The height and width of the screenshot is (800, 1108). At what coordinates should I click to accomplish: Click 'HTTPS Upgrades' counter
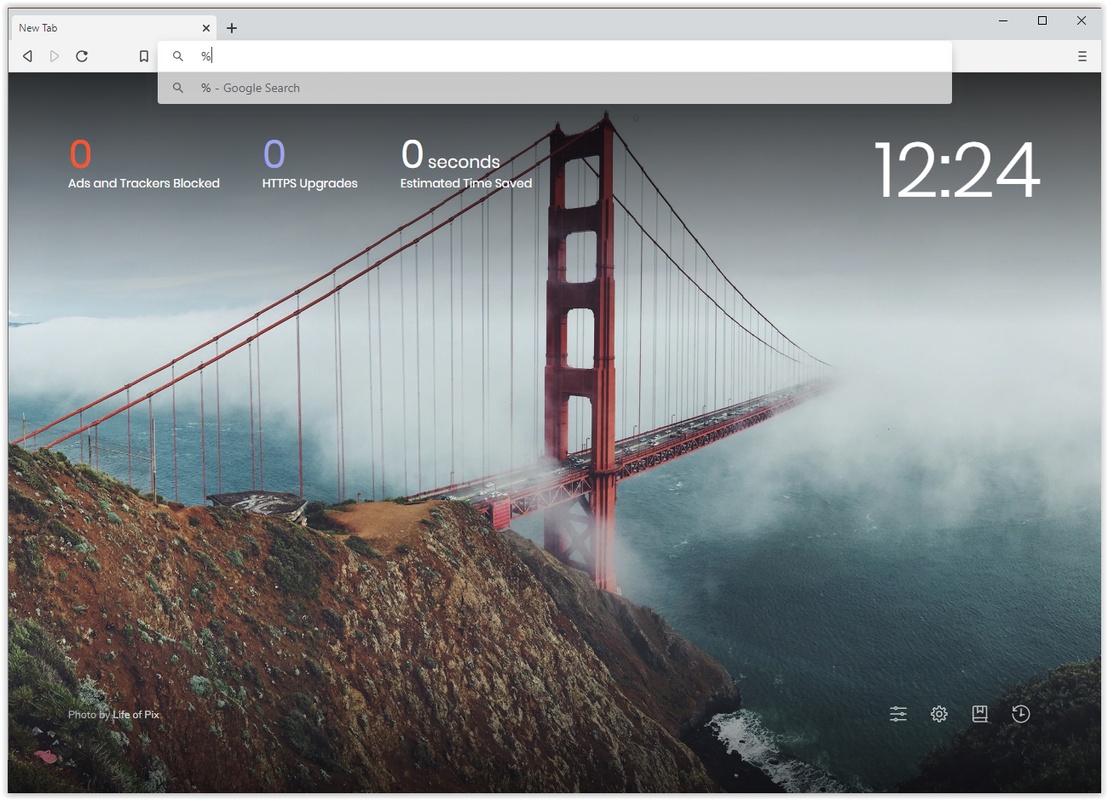point(310,165)
